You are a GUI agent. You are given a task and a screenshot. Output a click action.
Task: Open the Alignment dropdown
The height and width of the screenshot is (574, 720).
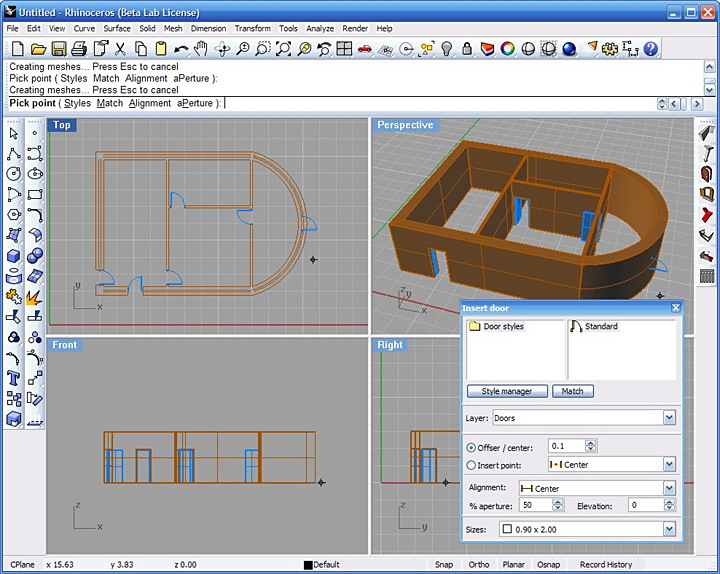[x=669, y=489]
